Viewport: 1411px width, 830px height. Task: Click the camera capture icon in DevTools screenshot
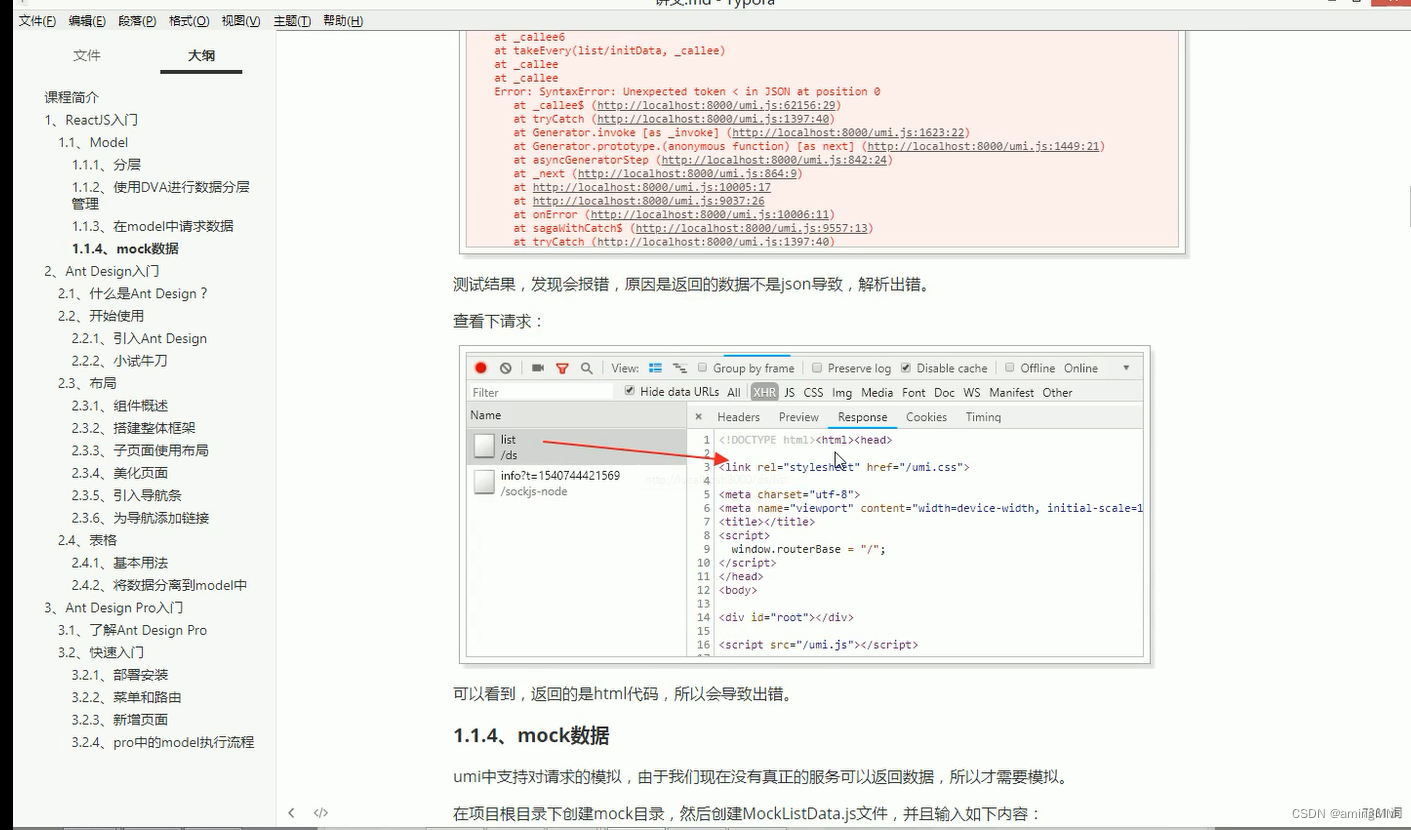[x=538, y=368]
